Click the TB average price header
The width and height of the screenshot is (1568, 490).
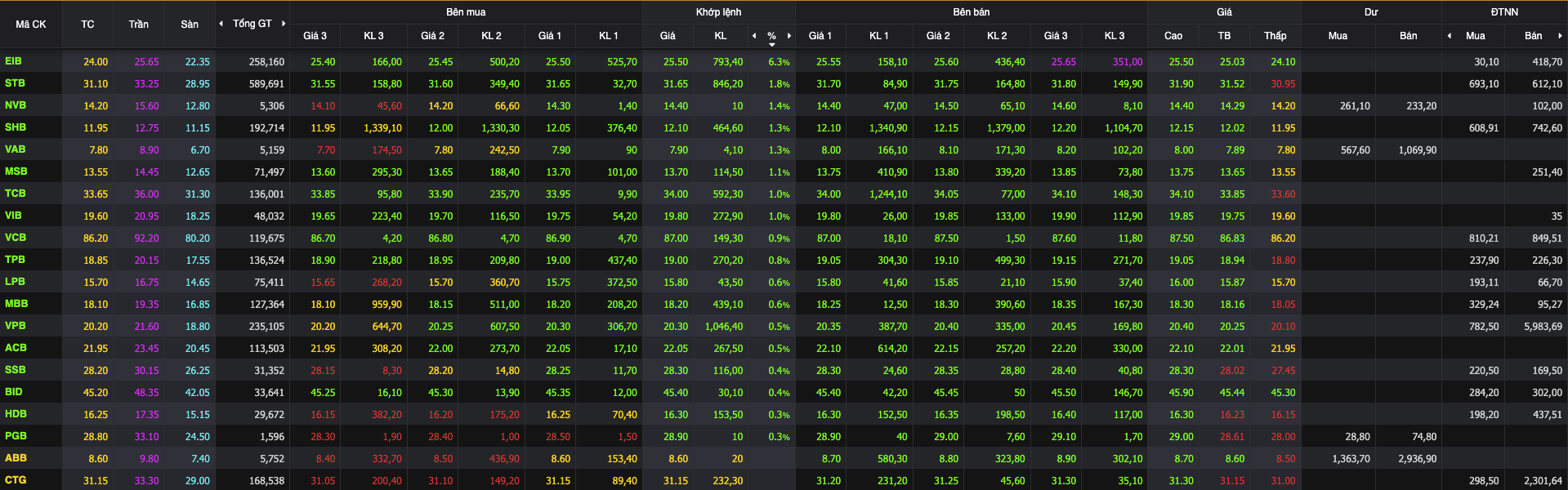(1224, 36)
